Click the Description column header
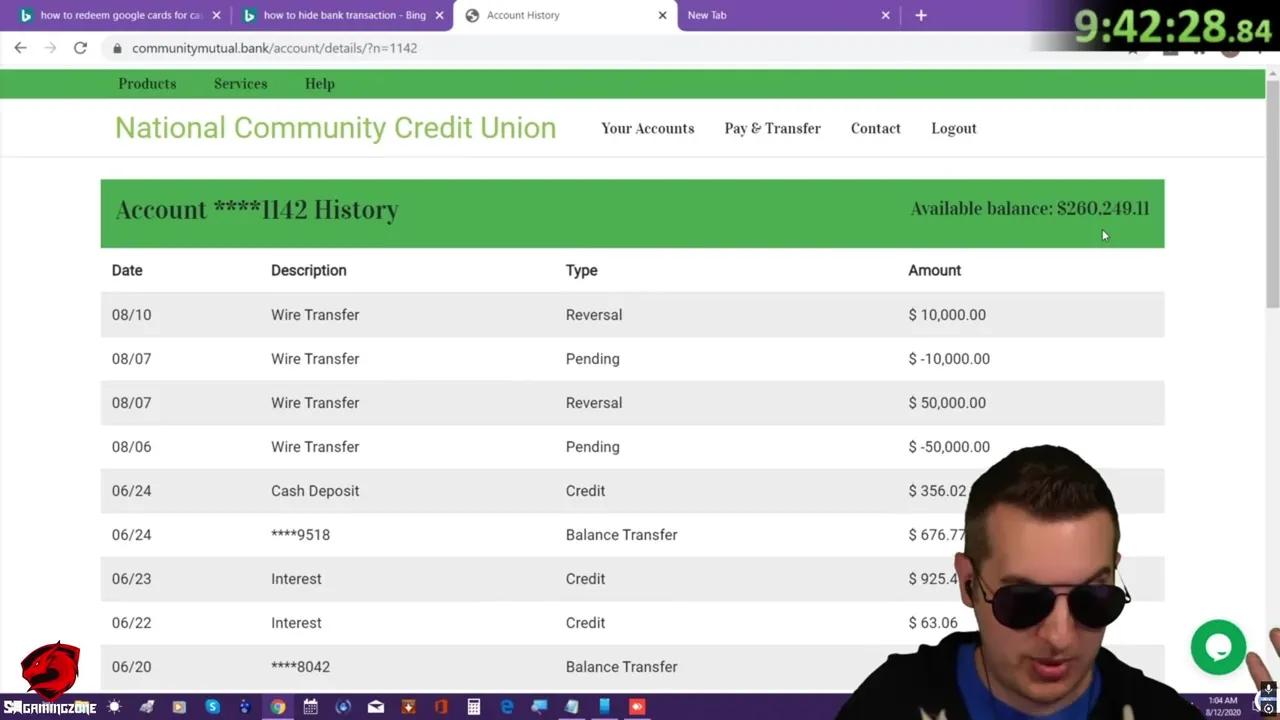Screen dimensions: 1280x720 click(x=308, y=270)
